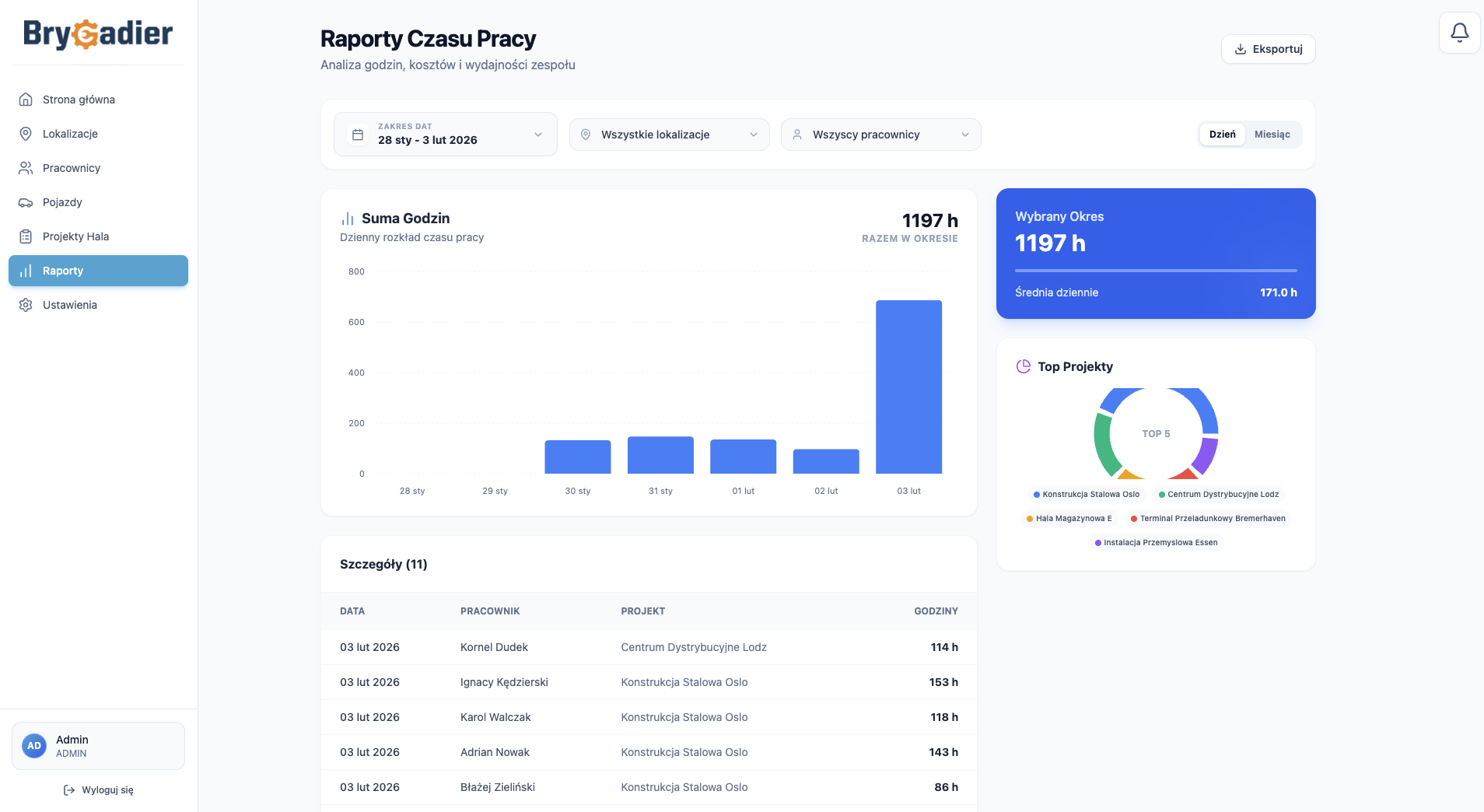
Task: Select the Dzień view toggle
Action: tap(1222, 135)
